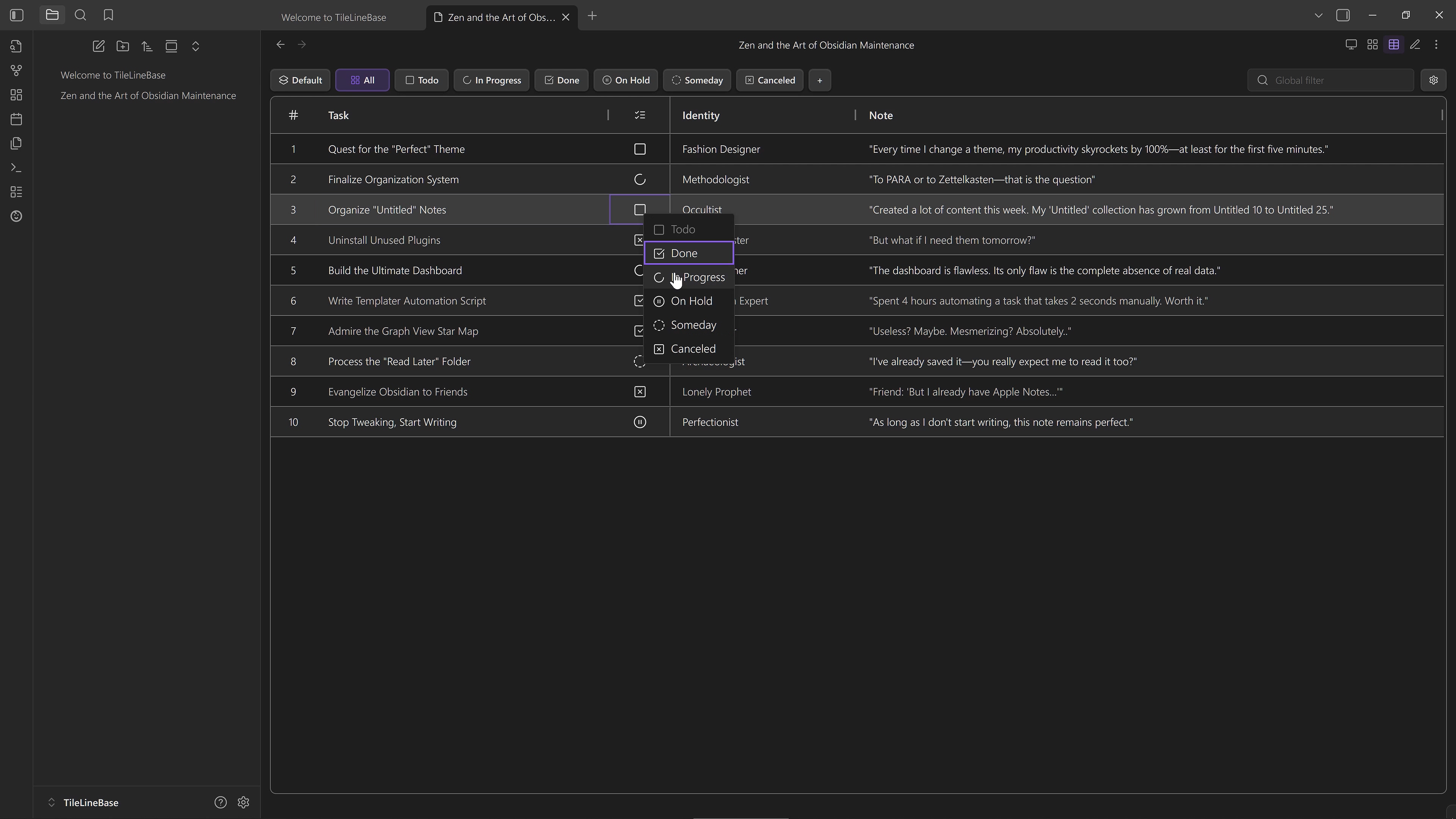Click the expand all chevrons icon above file list

(x=196, y=46)
